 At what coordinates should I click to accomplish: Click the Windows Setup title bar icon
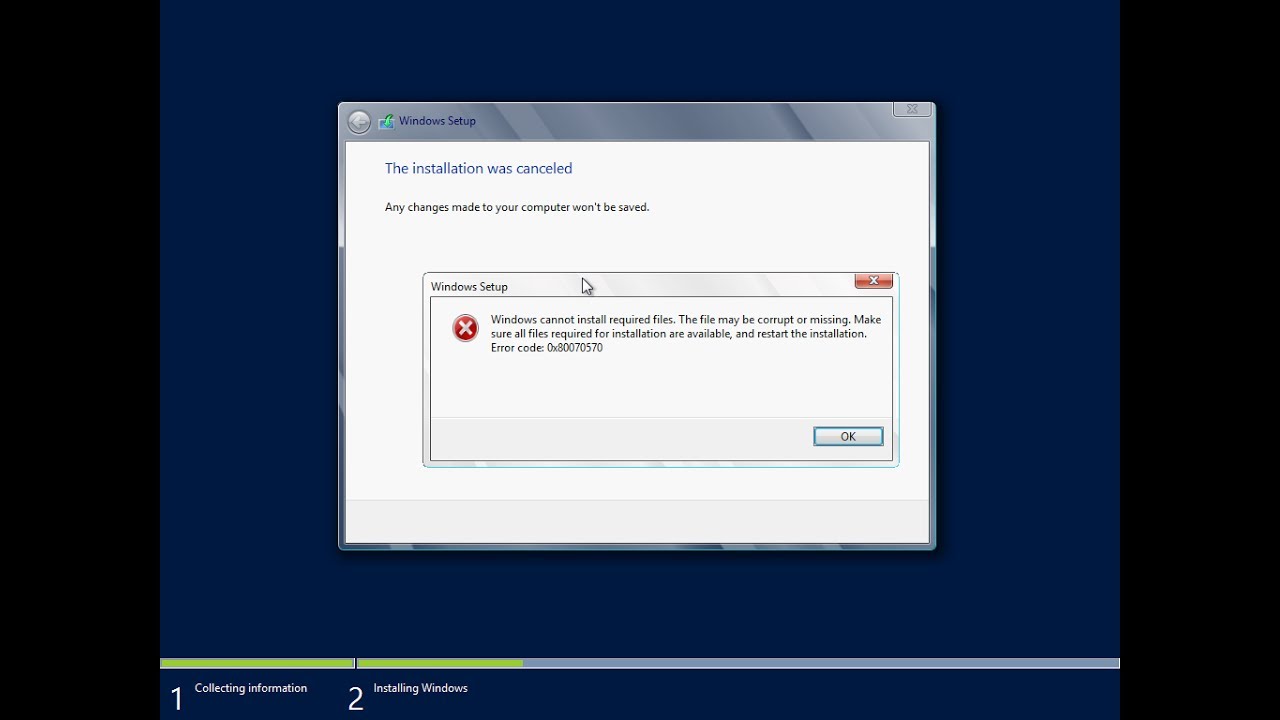tap(386, 122)
